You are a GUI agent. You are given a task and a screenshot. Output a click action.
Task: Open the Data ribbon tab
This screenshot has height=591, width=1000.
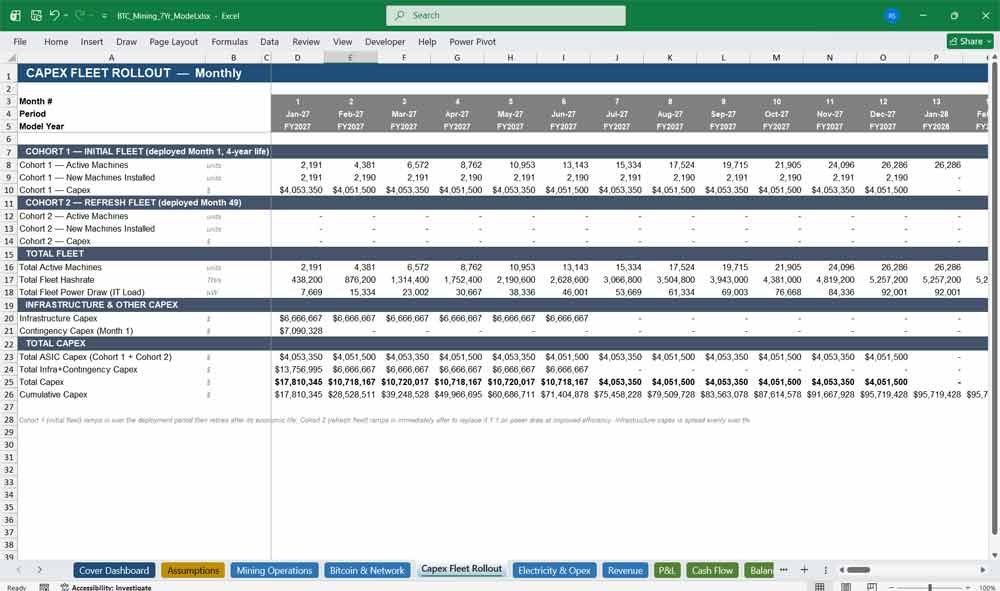pos(269,41)
